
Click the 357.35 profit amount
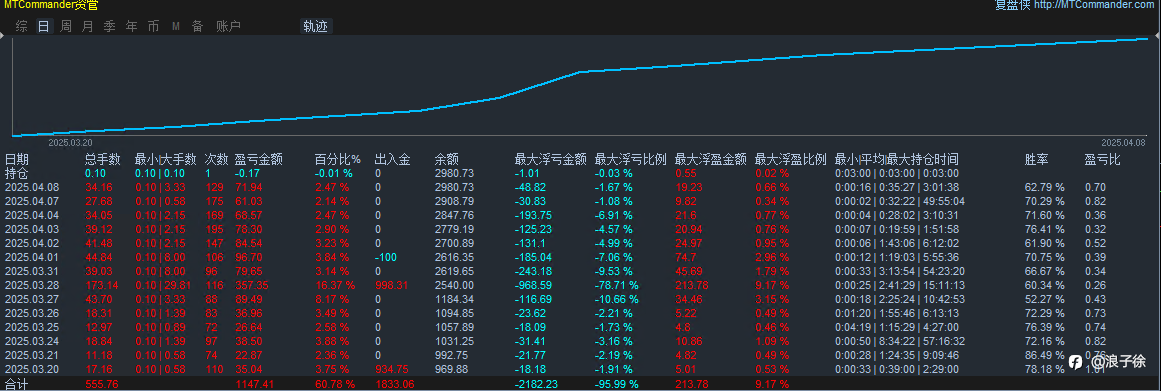252,284
